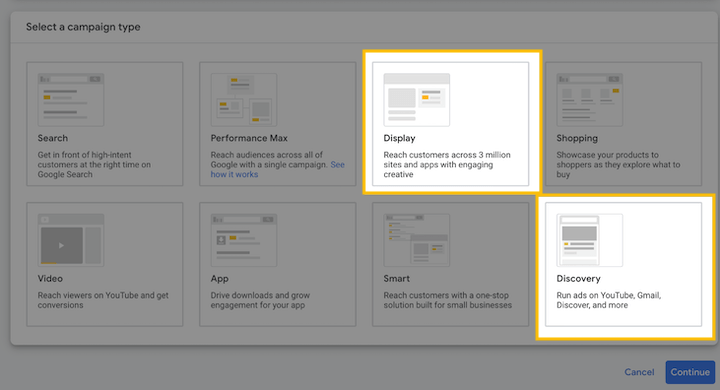Select the Smart campaign description text
Viewport: 720px width, 390px height.
[448, 300]
